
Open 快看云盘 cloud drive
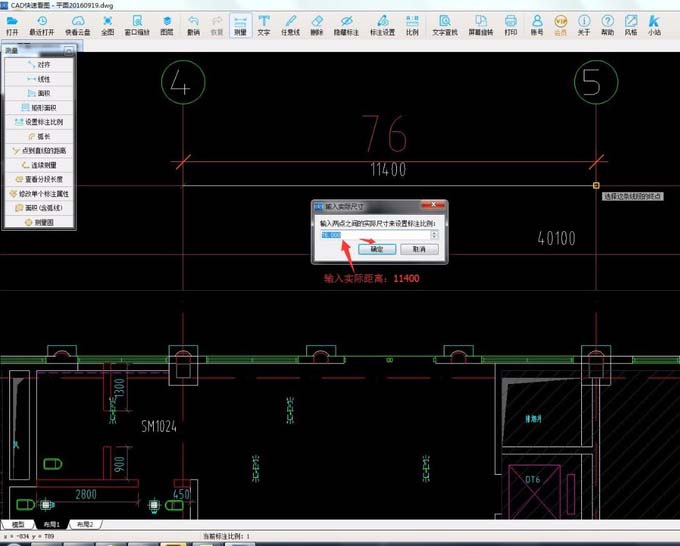pos(76,24)
